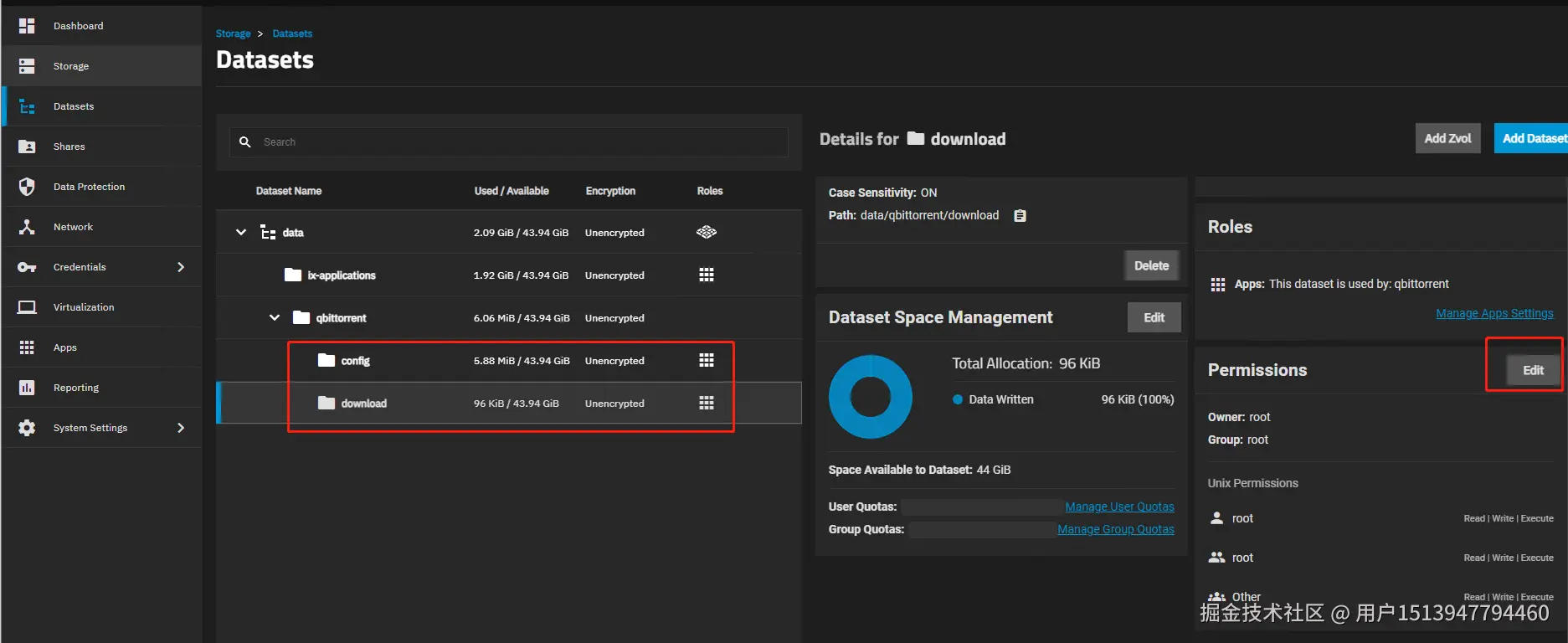Open Data Protection shield icon
Image resolution: width=1568 pixels, height=643 pixels.
(27, 187)
